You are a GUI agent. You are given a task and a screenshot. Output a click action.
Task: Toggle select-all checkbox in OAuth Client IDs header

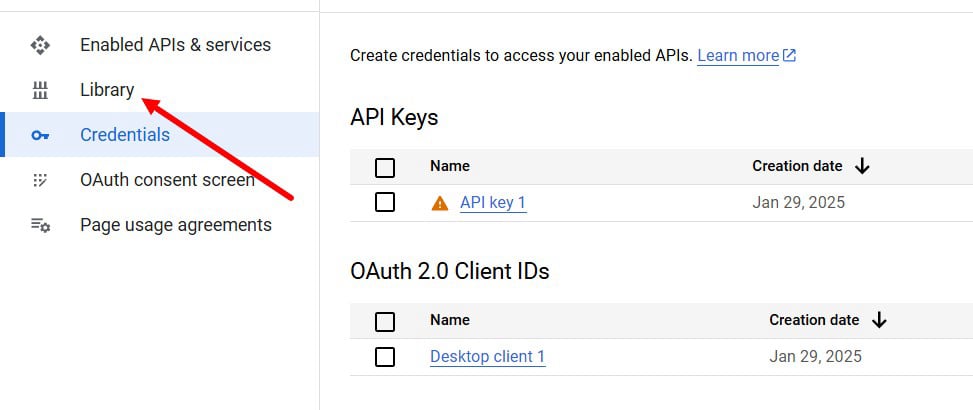point(385,322)
